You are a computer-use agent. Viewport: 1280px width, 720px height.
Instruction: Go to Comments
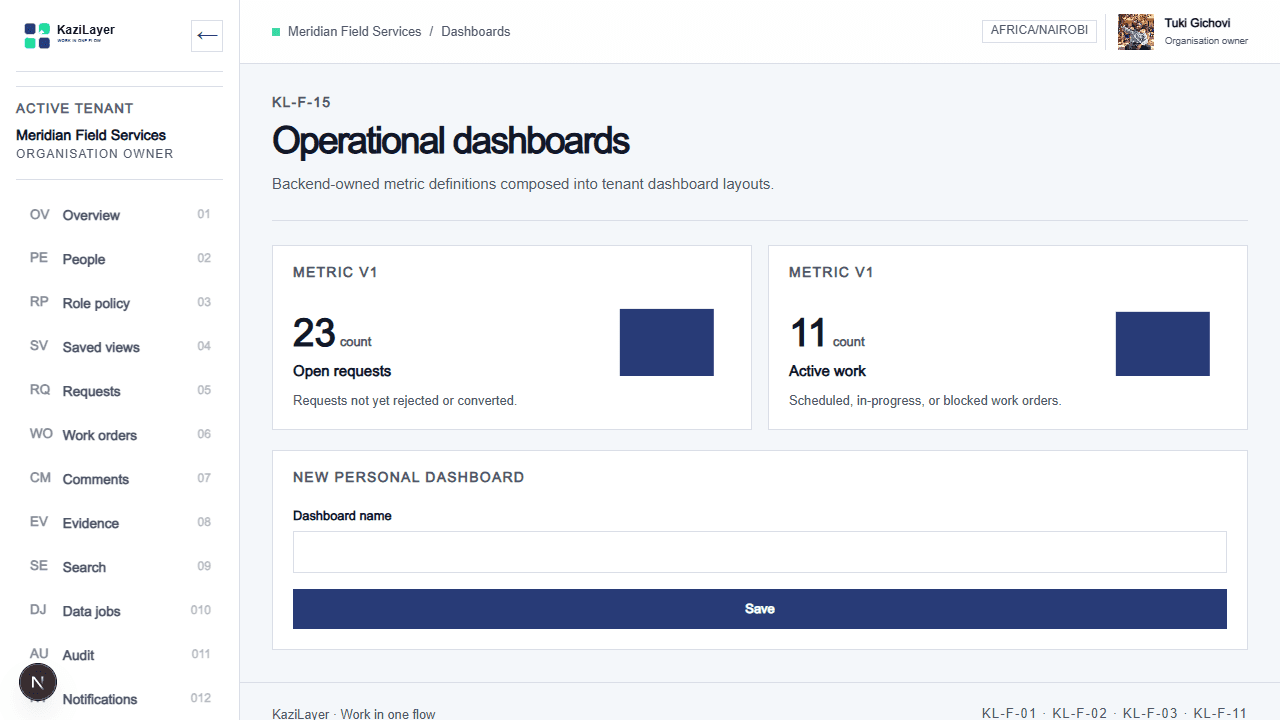tap(120, 479)
